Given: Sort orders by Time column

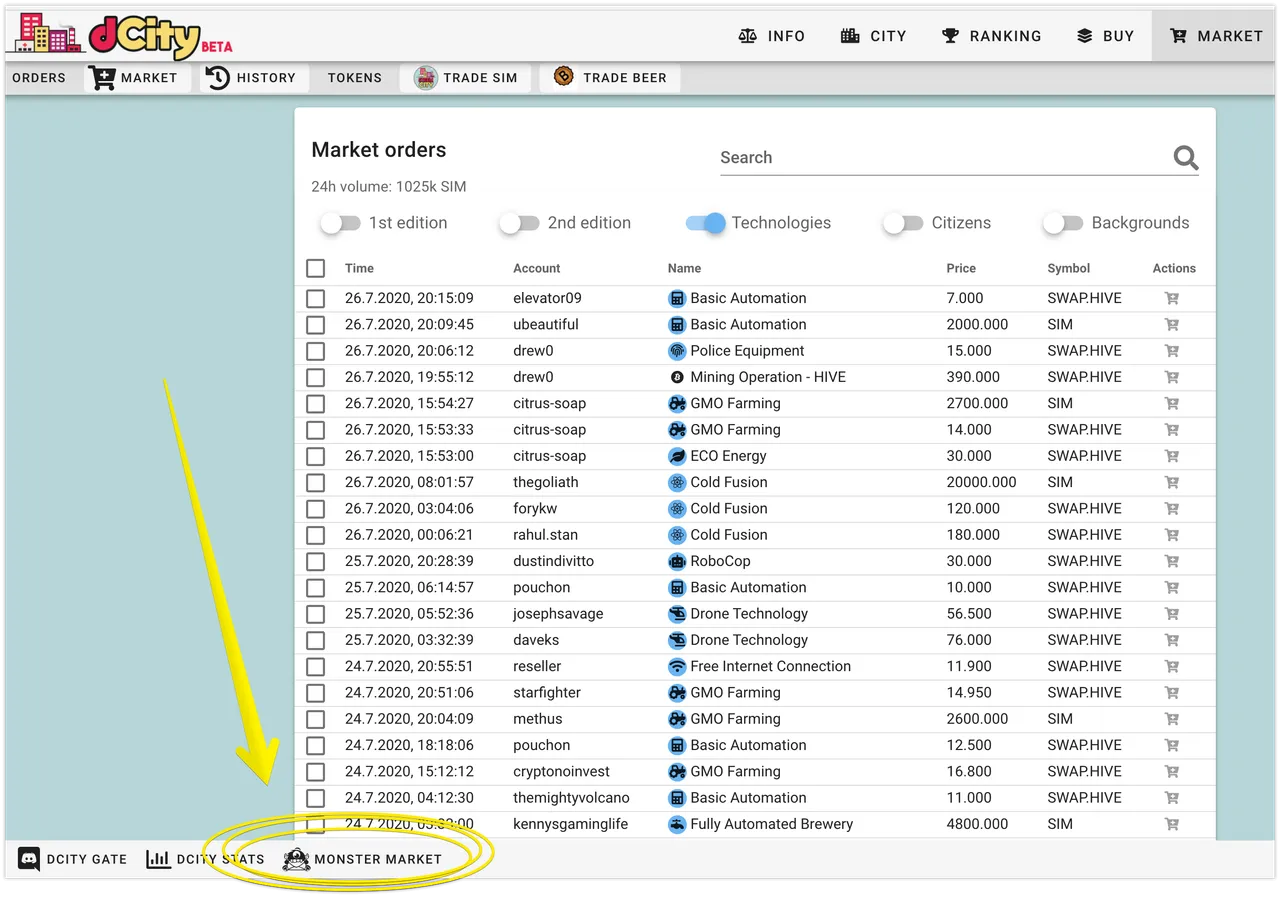Looking at the screenshot, I should (x=359, y=268).
